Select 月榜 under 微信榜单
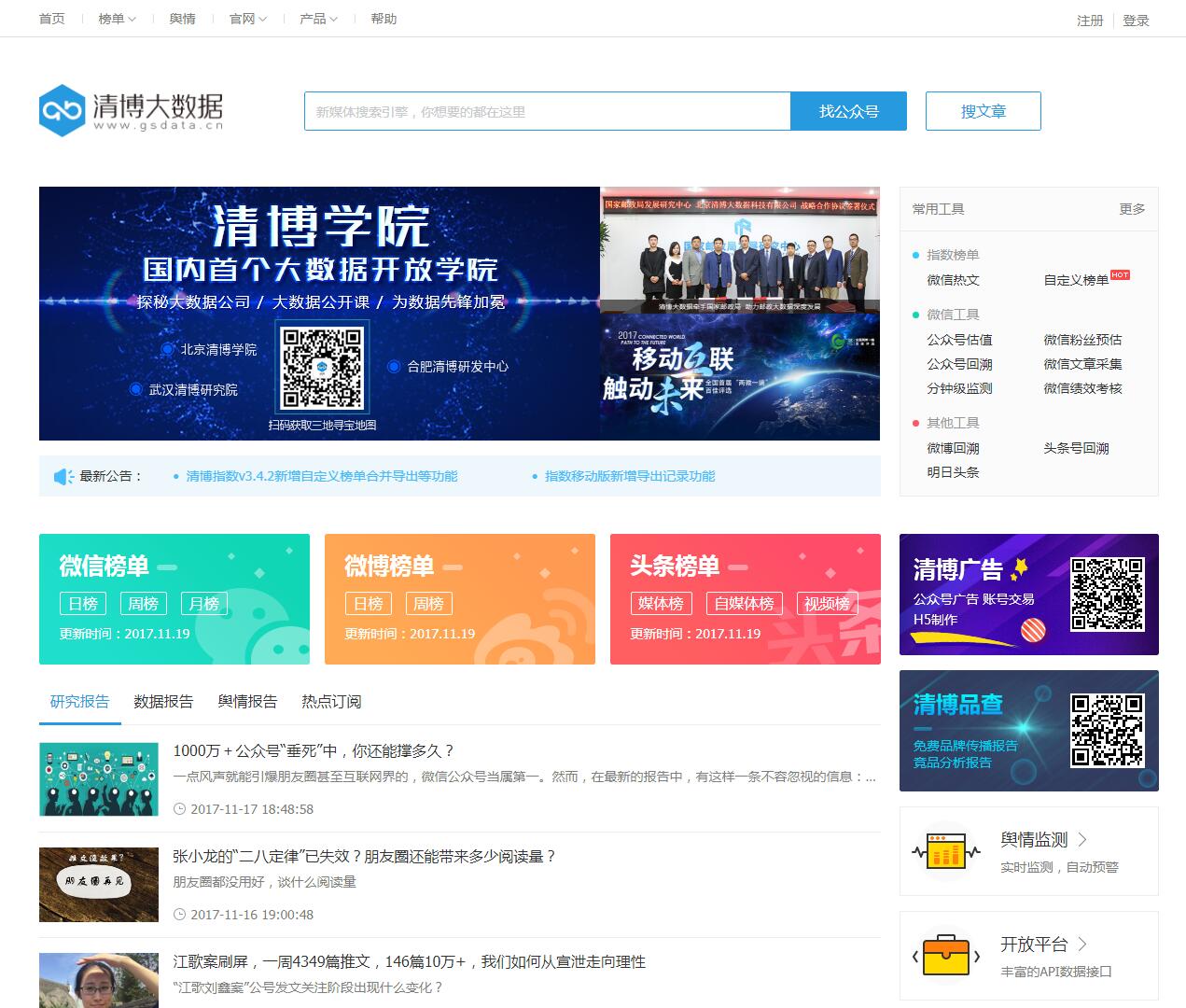1186x1008 pixels. point(203,604)
